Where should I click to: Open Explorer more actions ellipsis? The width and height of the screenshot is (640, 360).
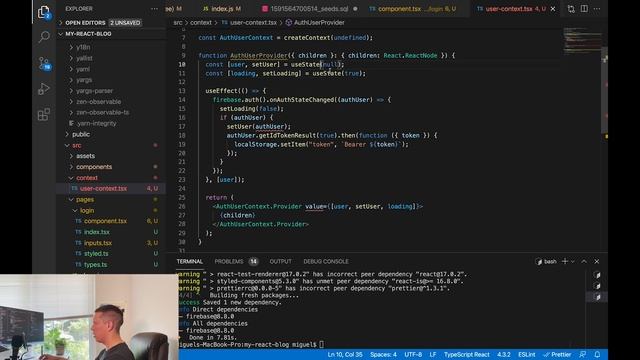click(154, 9)
